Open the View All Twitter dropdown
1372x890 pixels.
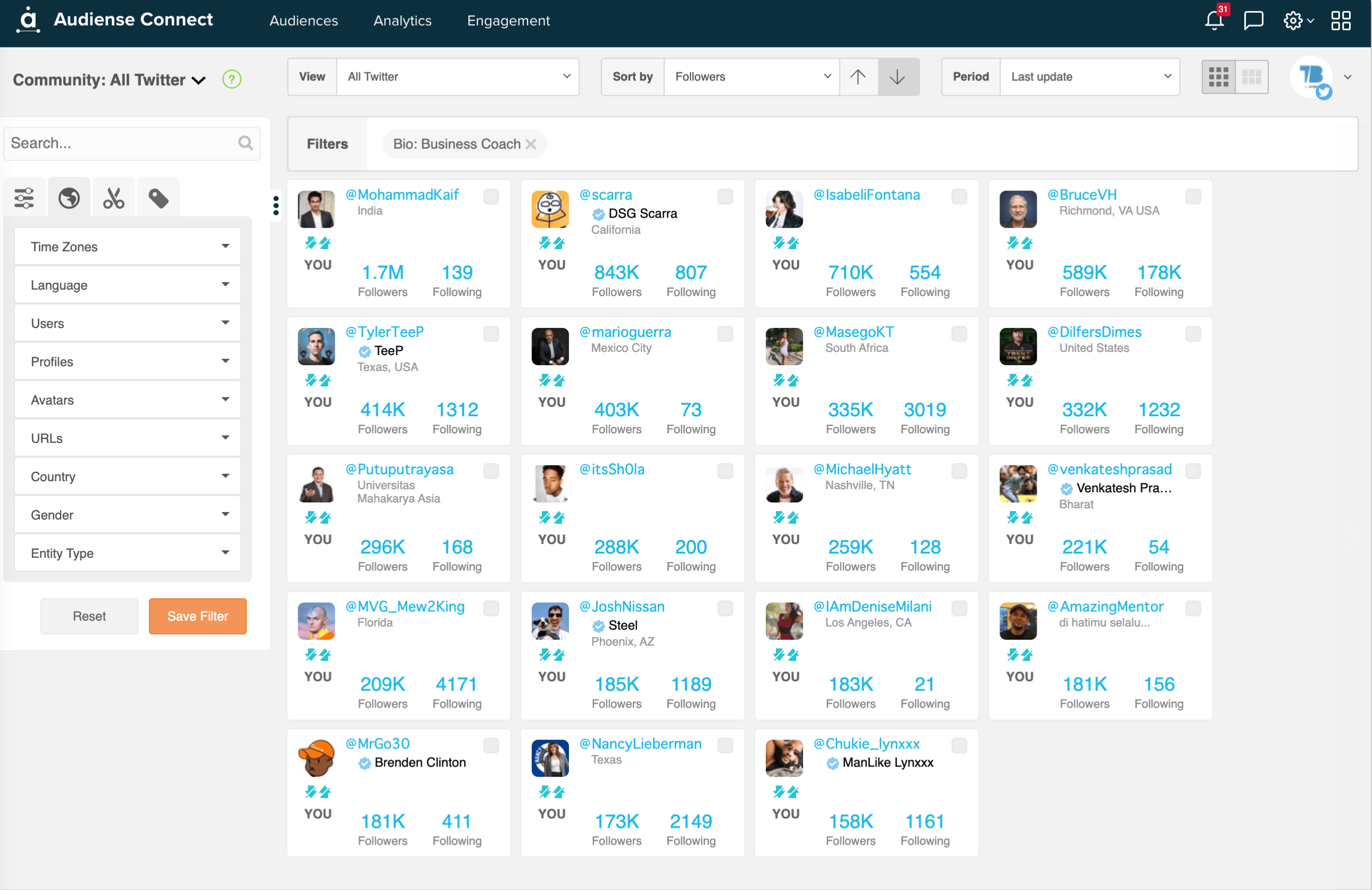tap(458, 77)
